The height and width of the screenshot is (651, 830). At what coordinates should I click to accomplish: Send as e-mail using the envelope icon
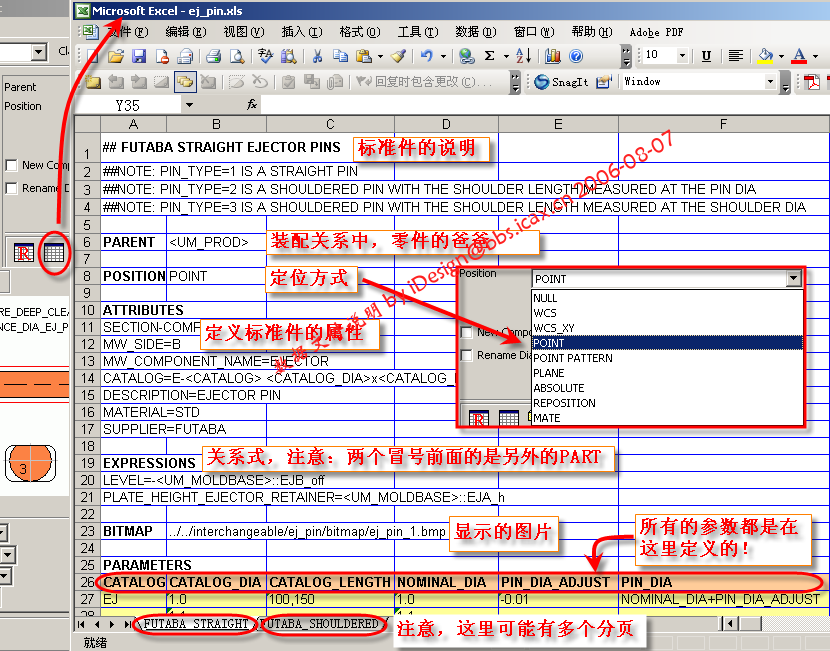pos(185,56)
